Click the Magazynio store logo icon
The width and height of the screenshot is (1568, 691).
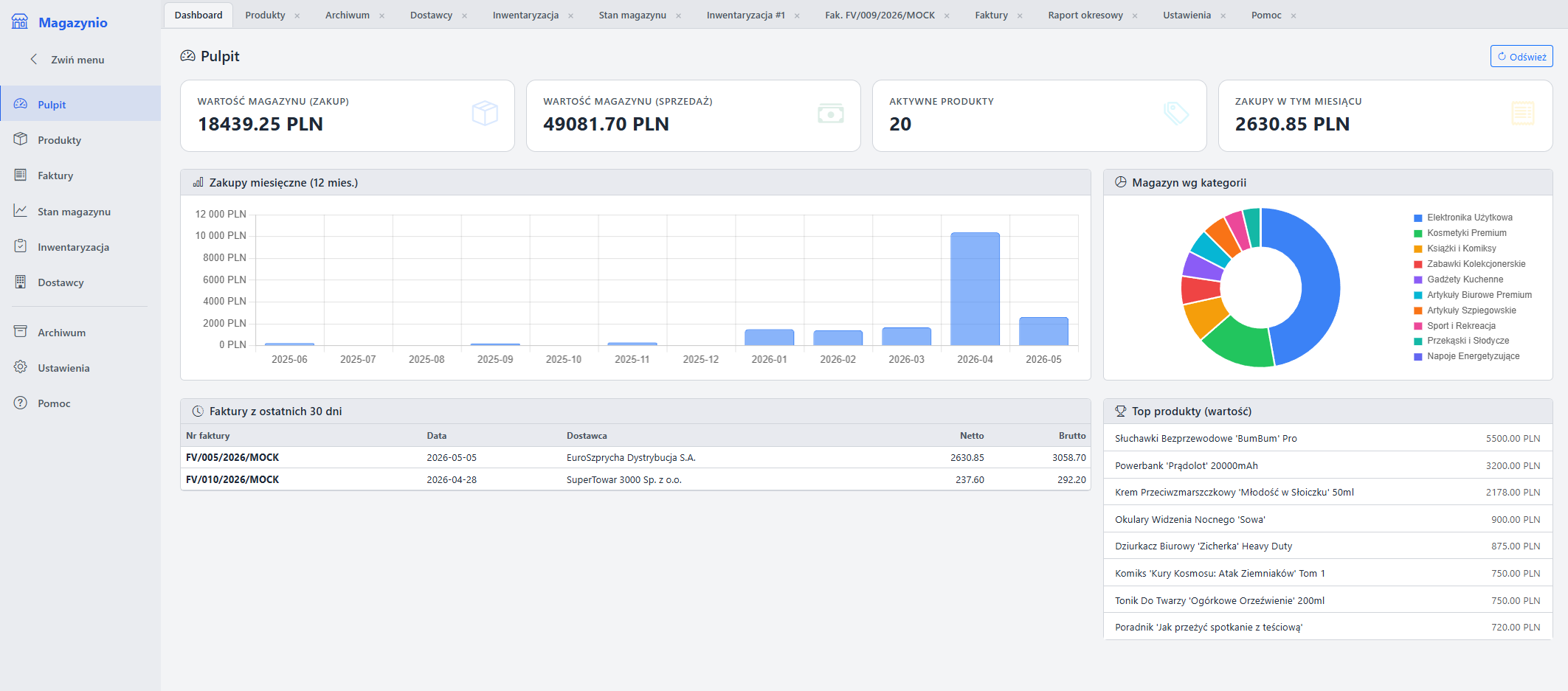20,22
